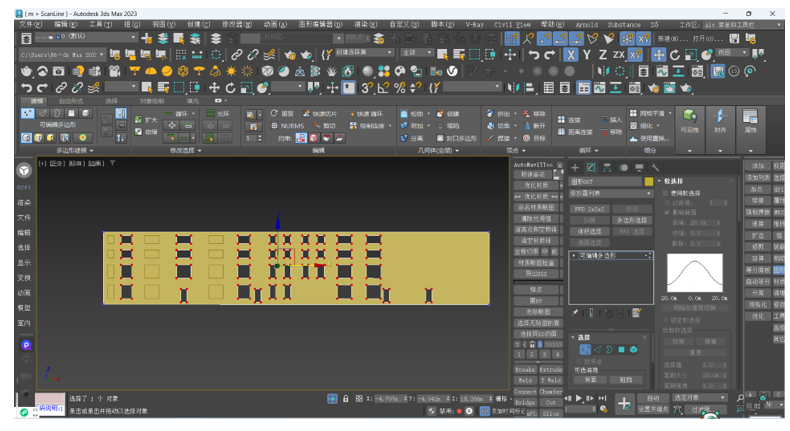Click the 快速切片 tool in ribbon
This screenshot has height=431, width=790.
coord(325,114)
